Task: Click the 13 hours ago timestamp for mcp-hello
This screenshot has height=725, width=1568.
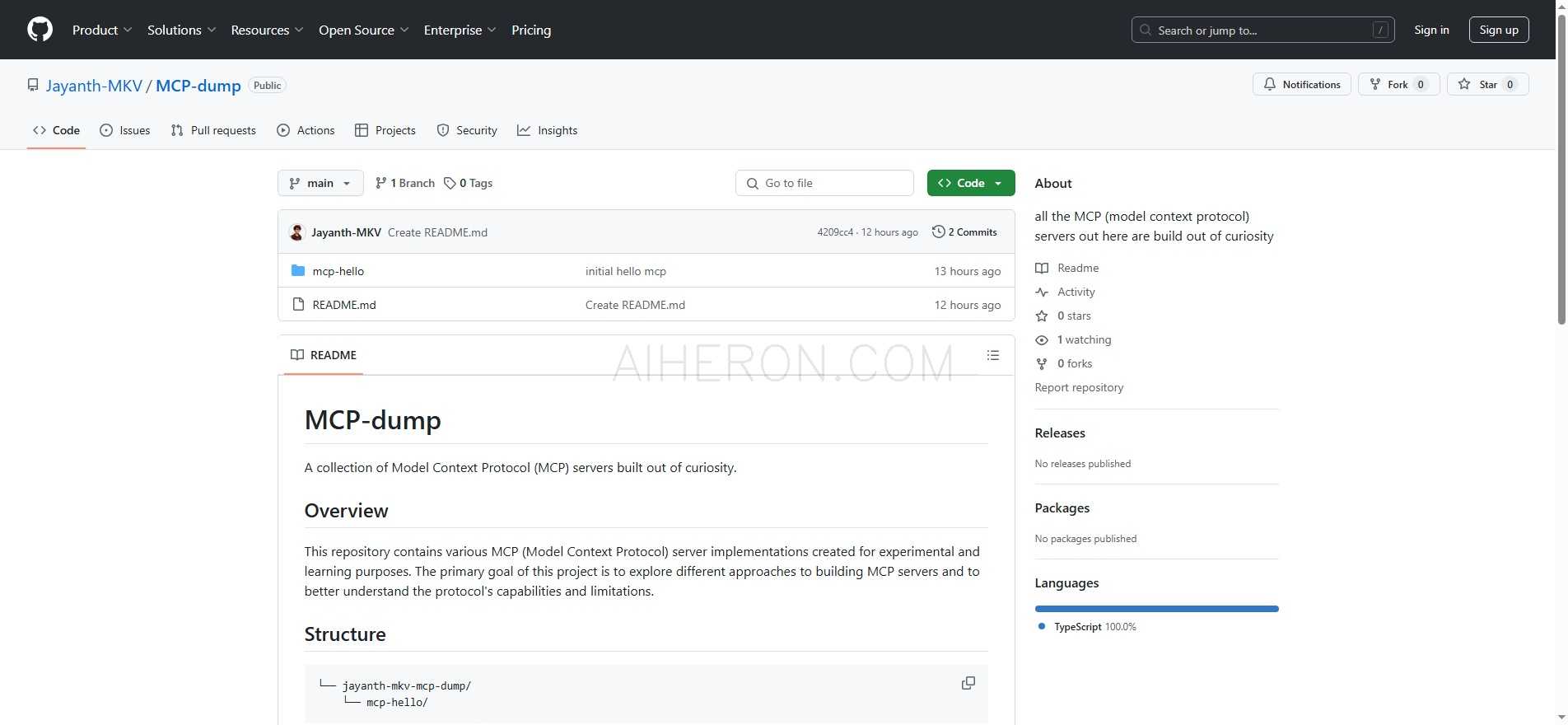Action: [x=968, y=271]
